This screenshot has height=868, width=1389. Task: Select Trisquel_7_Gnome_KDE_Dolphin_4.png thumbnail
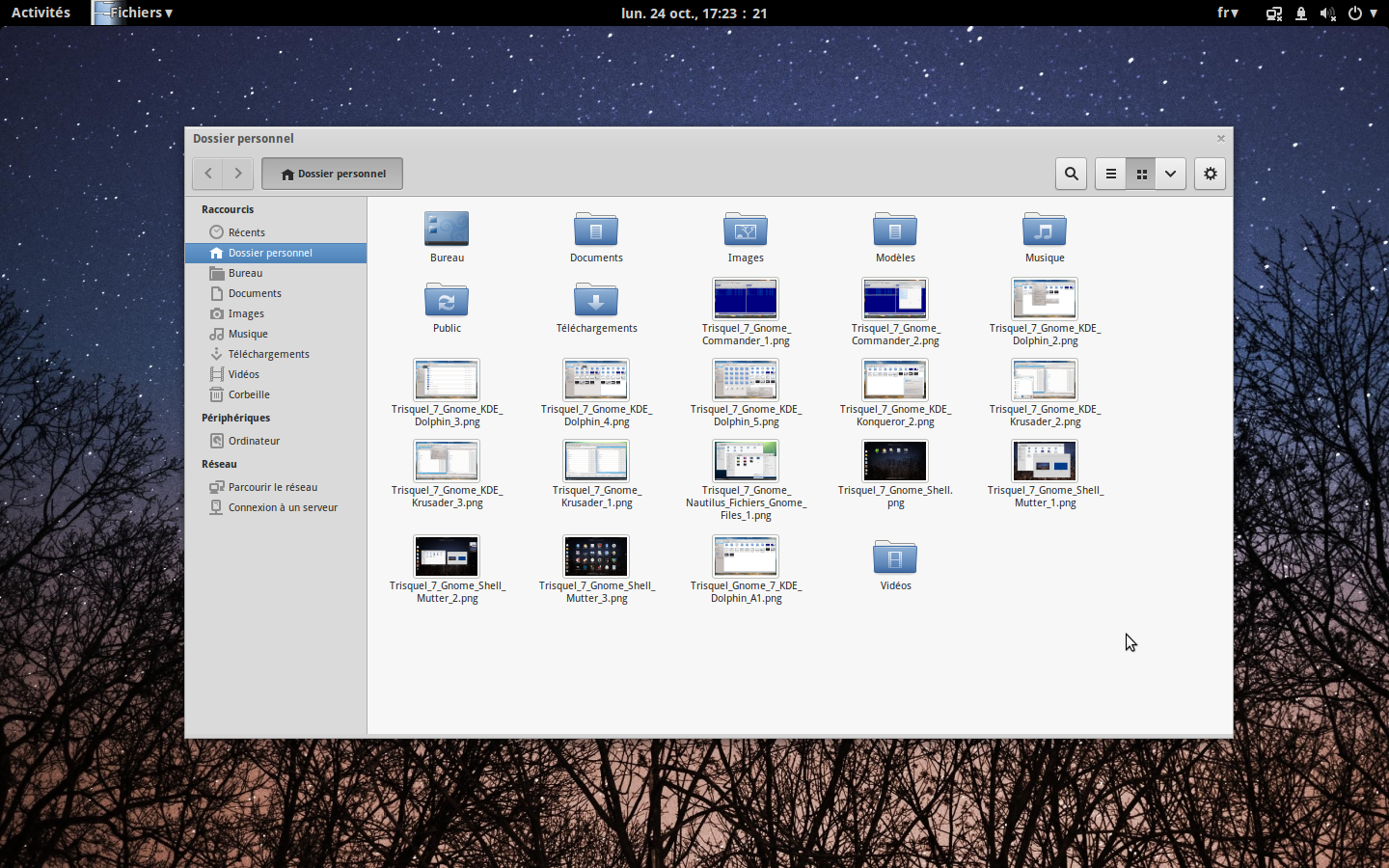click(596, 380)
